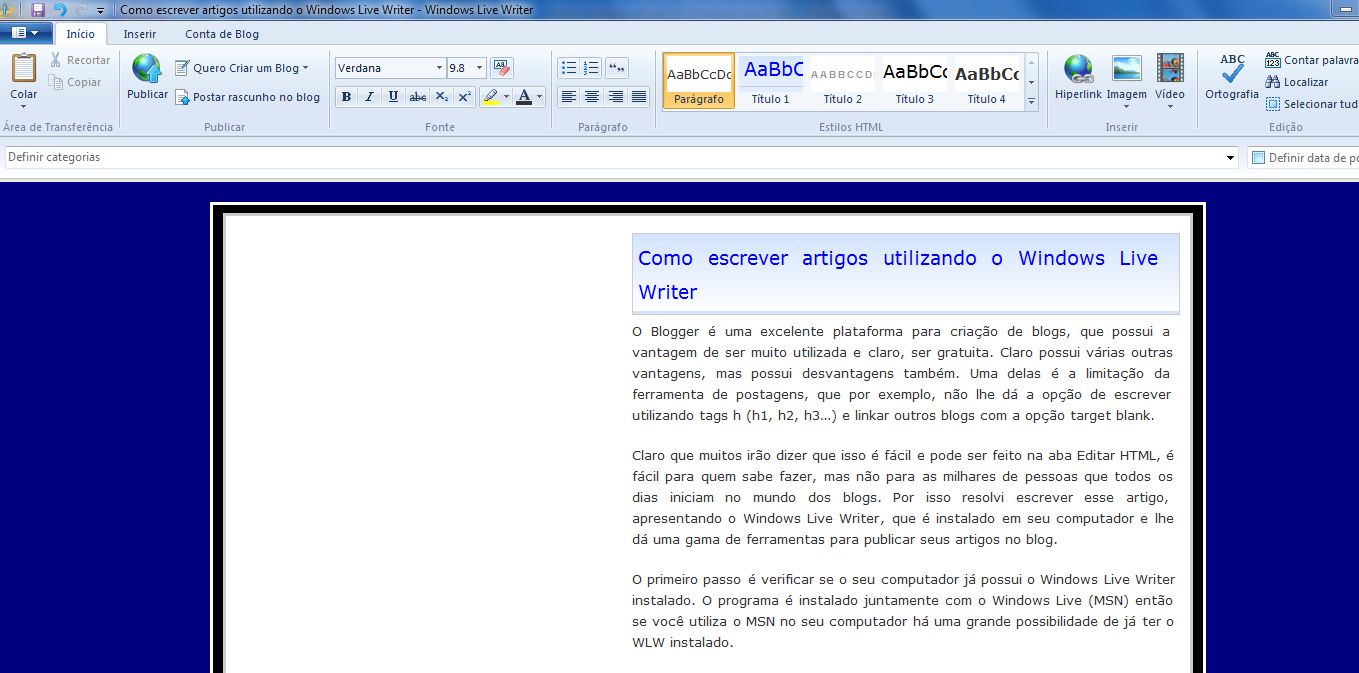Select the Parágrafo HTML style
This screenshot has width=1359, height=673.
pyautogui.click(x=699, y=81)
